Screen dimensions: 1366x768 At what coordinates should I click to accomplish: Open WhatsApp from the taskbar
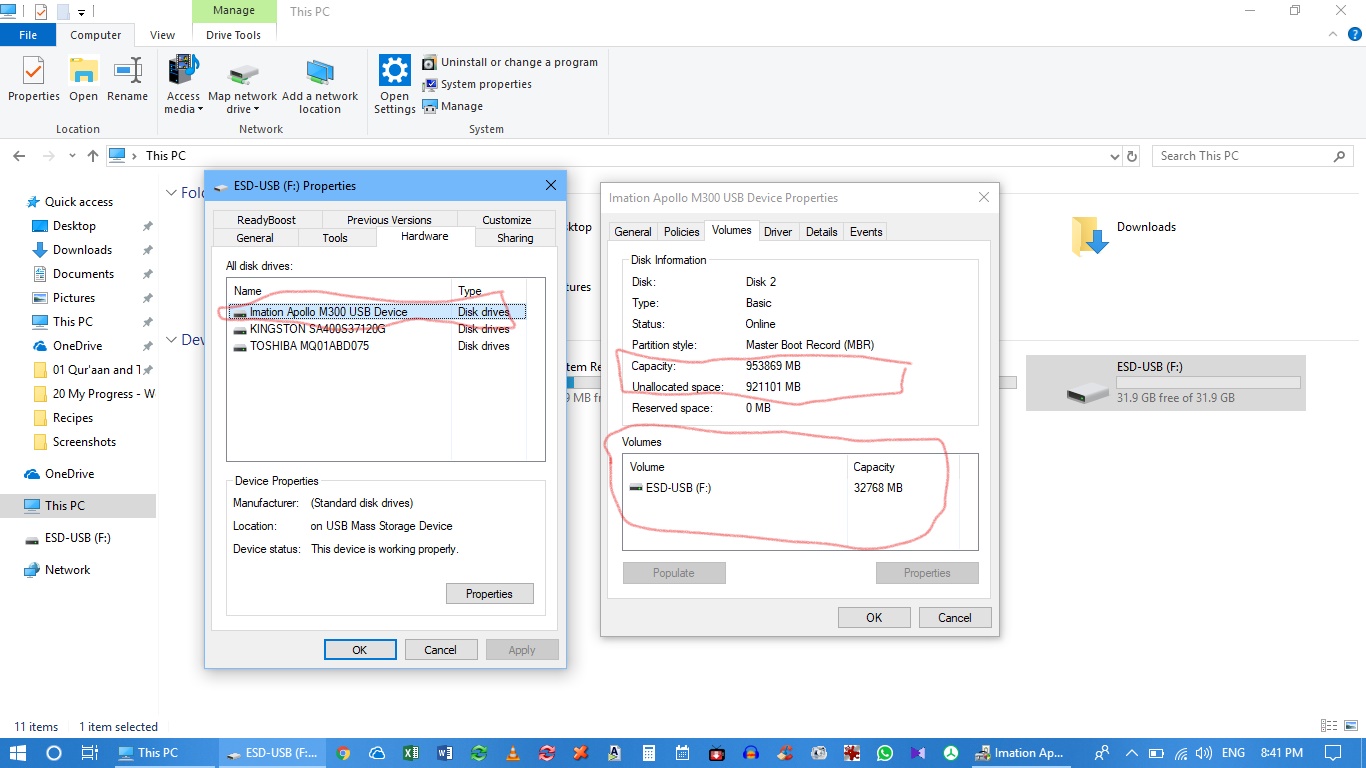(x=885, y=752)
